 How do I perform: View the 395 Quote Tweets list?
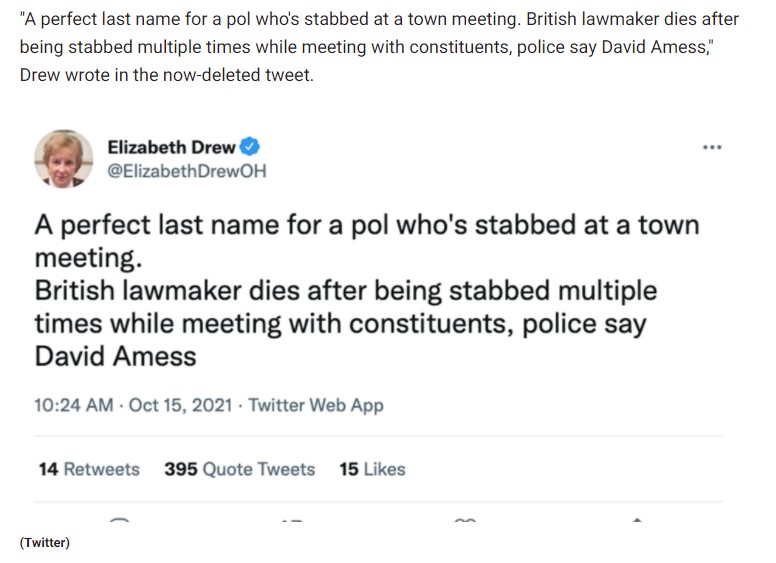(x=239, y=469)
